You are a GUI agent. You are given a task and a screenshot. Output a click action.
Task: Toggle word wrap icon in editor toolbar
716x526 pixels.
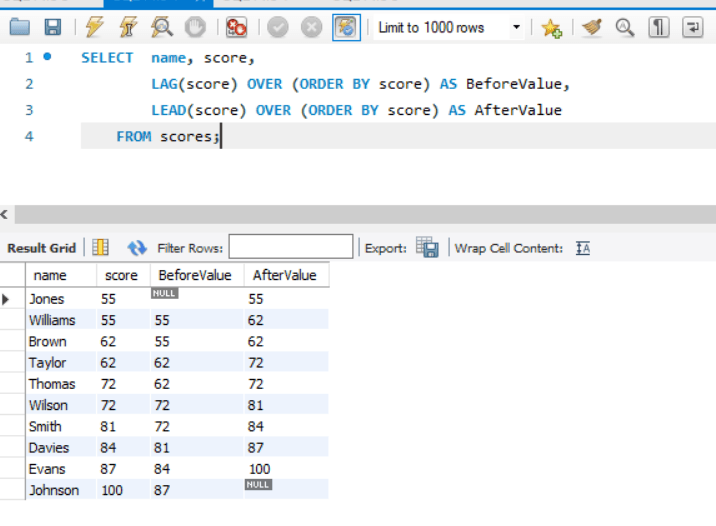[x=692, y=27]
